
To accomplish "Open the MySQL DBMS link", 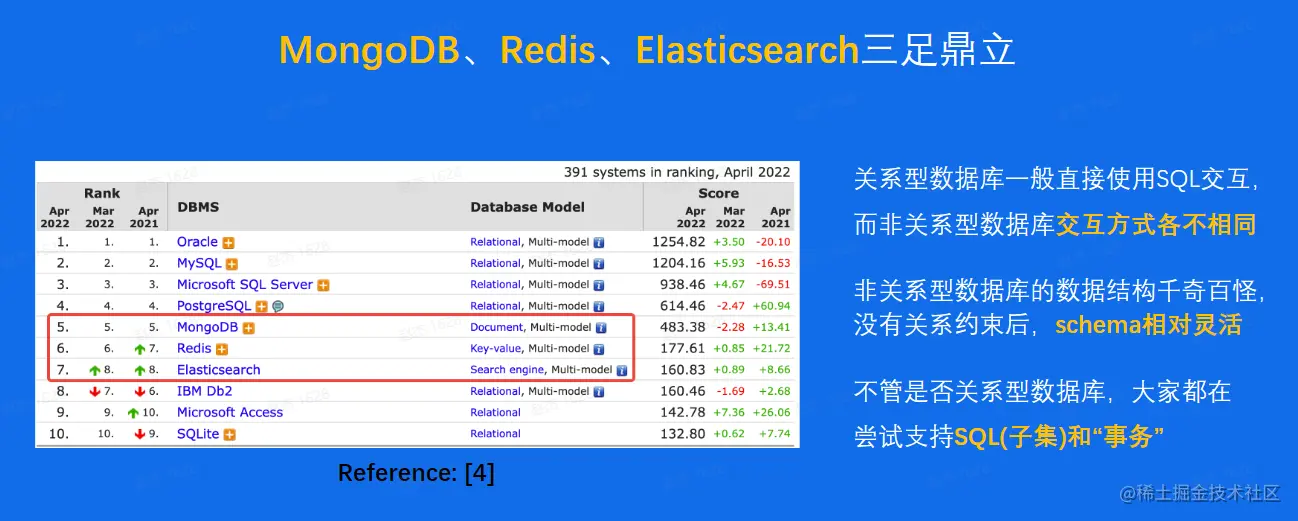I will point(199,263).
